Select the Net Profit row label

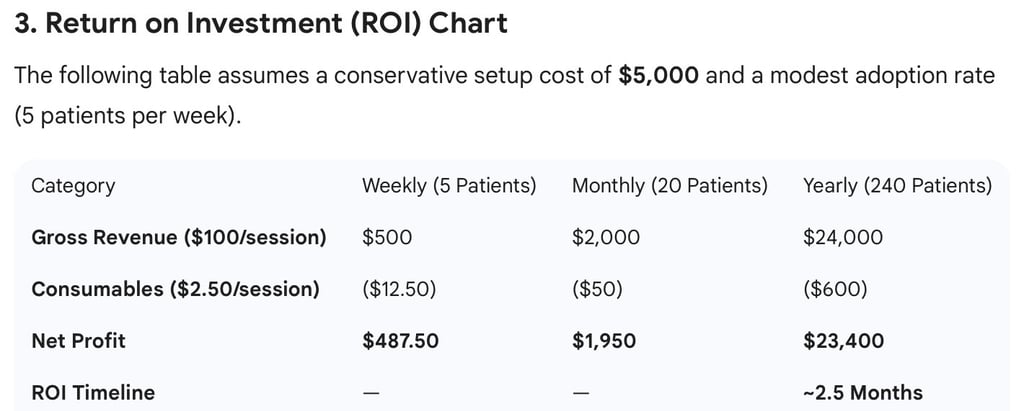[x=79, y=341]
